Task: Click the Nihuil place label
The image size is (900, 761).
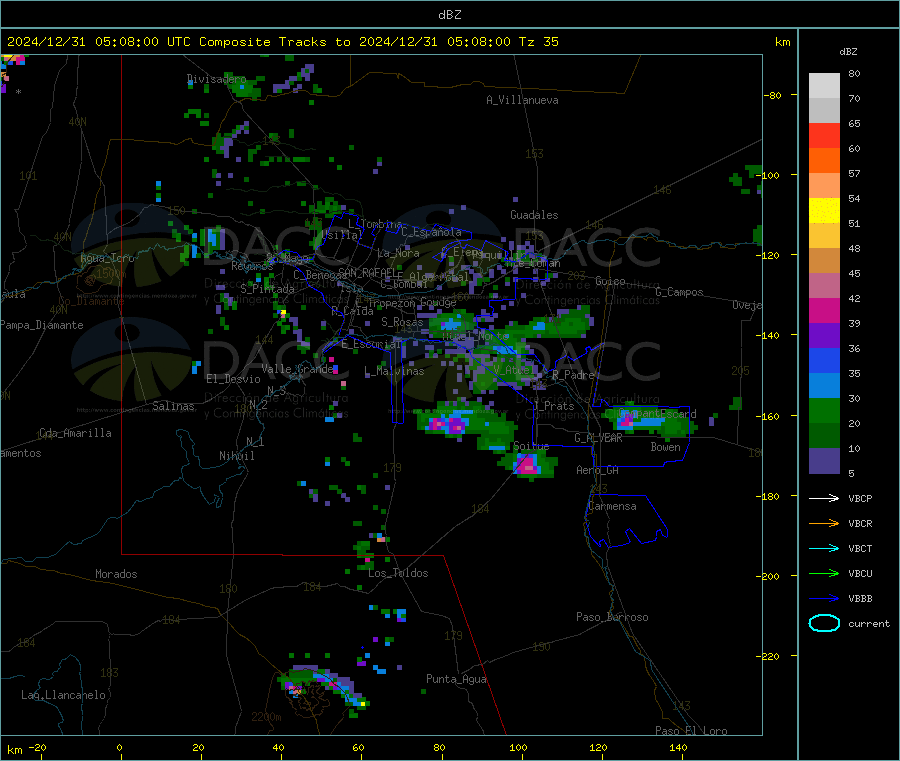Action: tap(236, 456)
